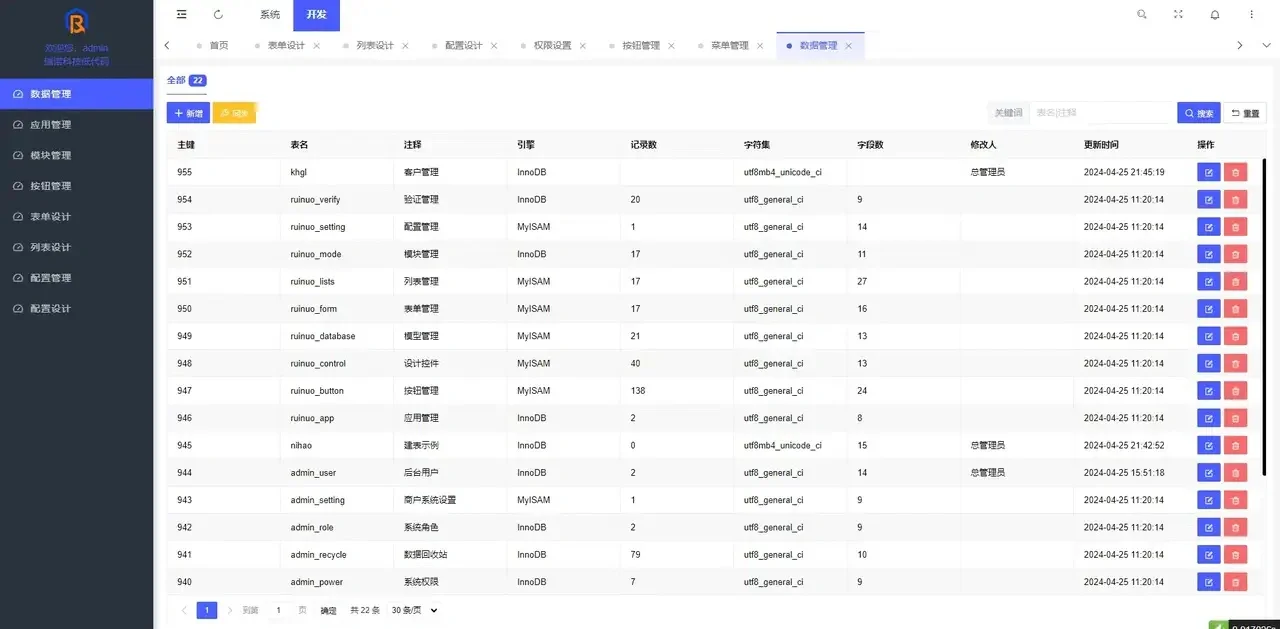The height and width of the screenshot is (629, 1280).
Task: Click the delete icon on the admin_power row
Action: (1236, 581)
